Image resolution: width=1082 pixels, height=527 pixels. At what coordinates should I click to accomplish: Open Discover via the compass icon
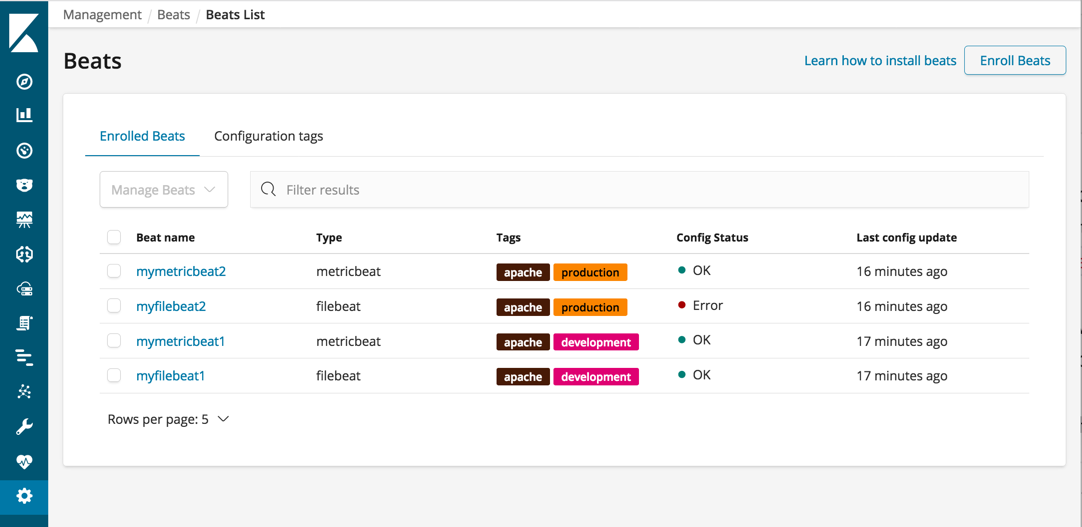[x=24, y=82]
